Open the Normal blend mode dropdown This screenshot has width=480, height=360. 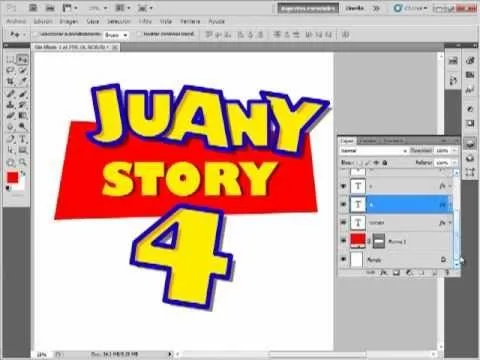[374, 151]
